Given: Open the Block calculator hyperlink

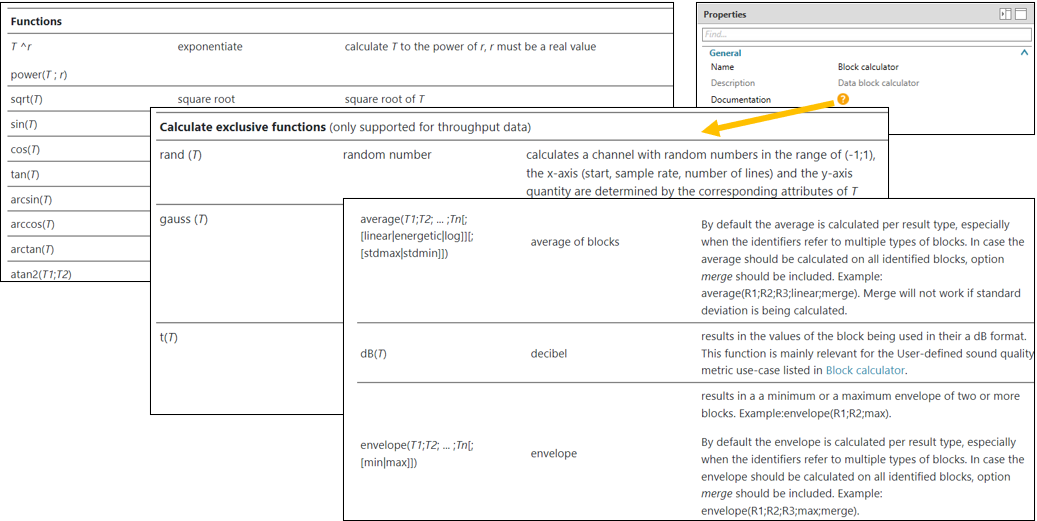Looking at the screenshot, I should tap(865, 370).
